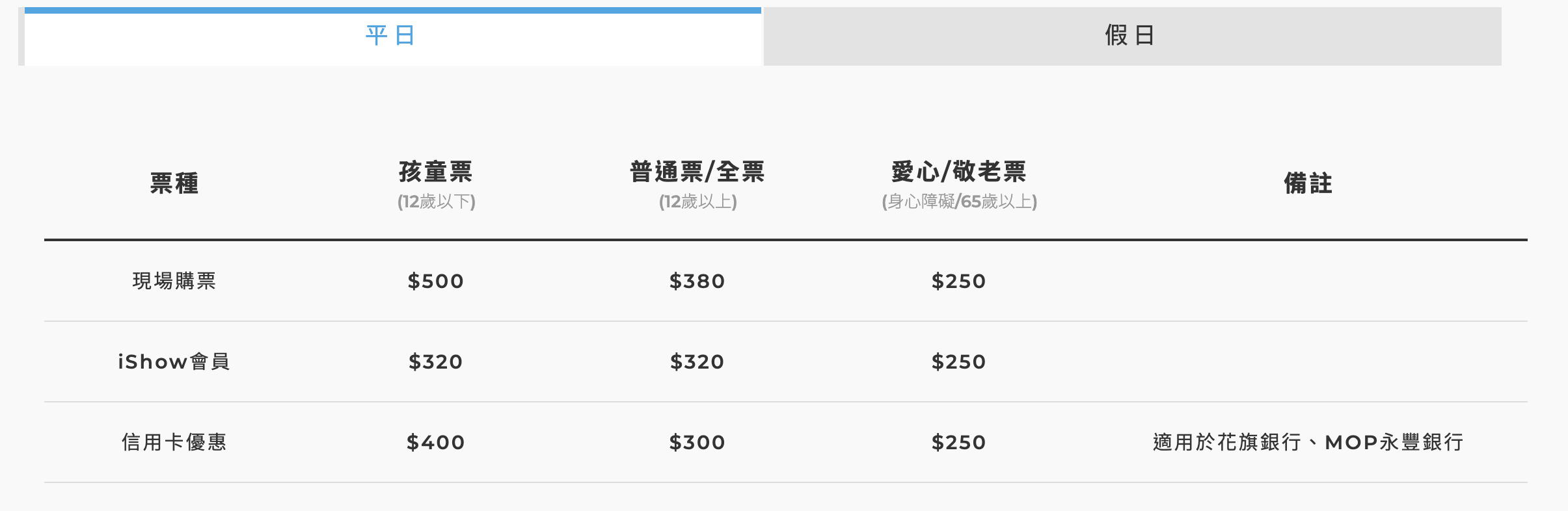
Task: Select the 信用卡優惠 row label
Action: click(x=174, y=442)
